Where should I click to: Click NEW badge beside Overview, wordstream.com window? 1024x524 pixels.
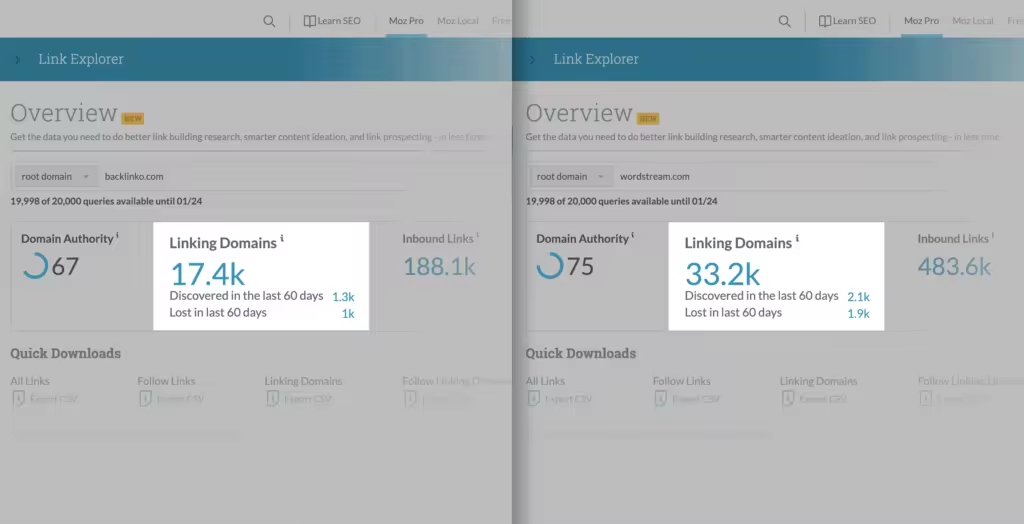coord(648,119)
